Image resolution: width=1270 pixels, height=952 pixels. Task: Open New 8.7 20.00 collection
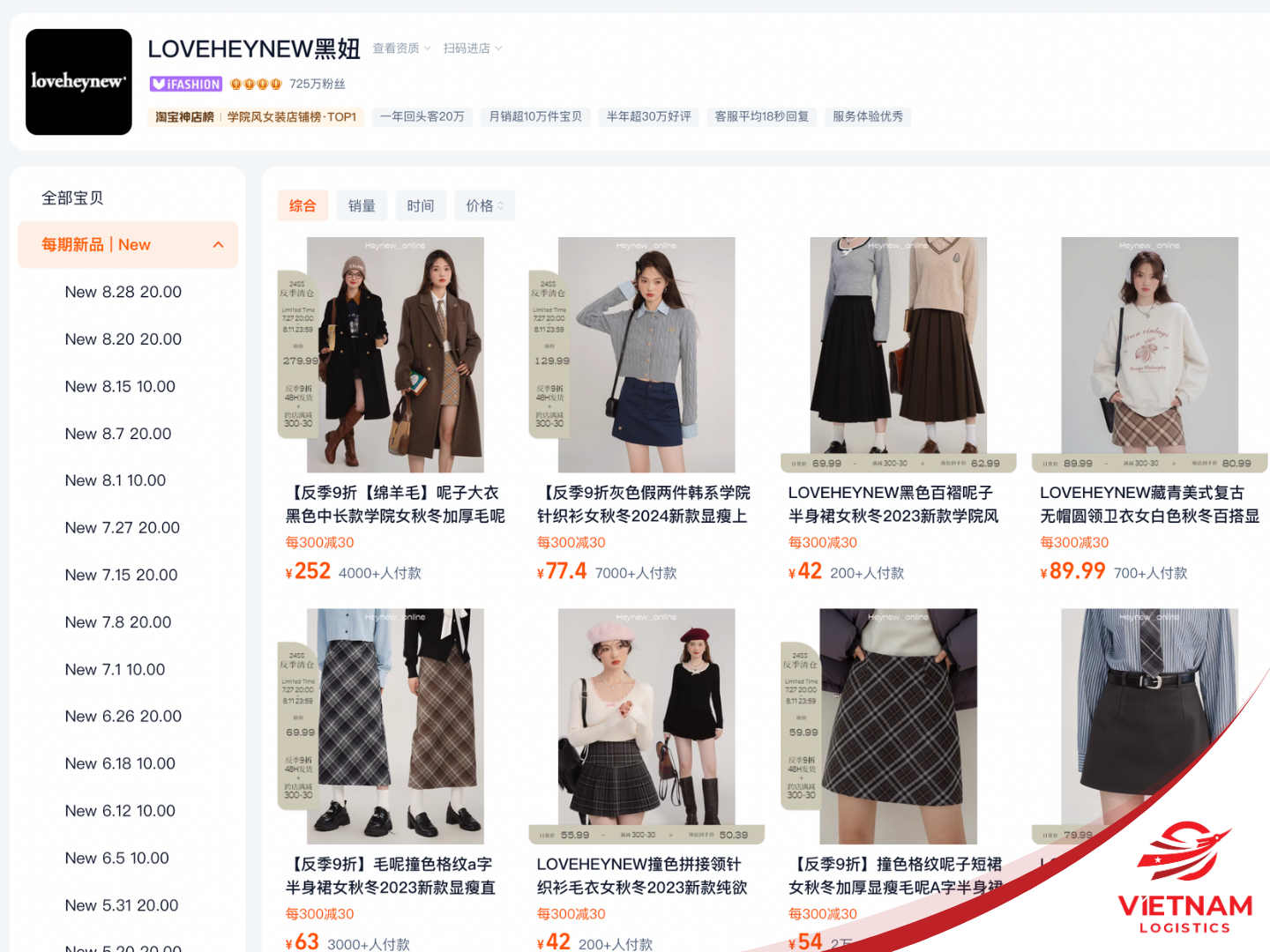pyautogui.click(x=118, y=434)
